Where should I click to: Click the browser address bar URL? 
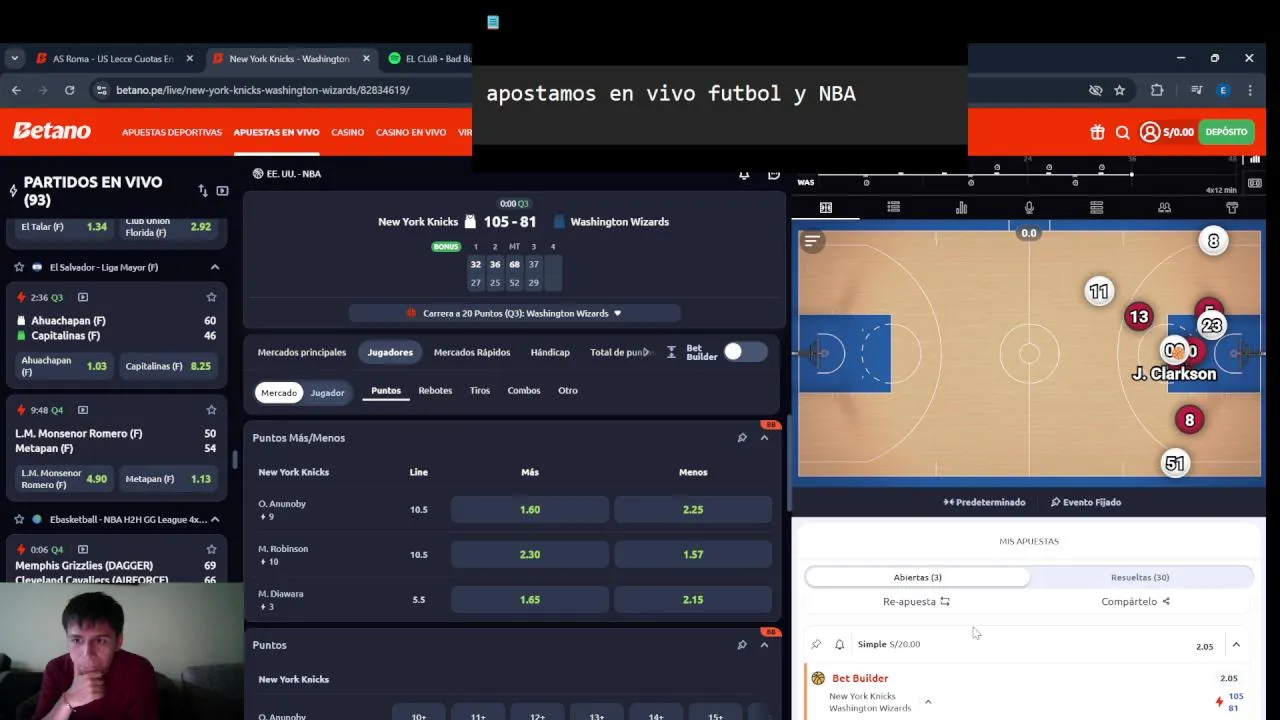click(x=263, y=90)
